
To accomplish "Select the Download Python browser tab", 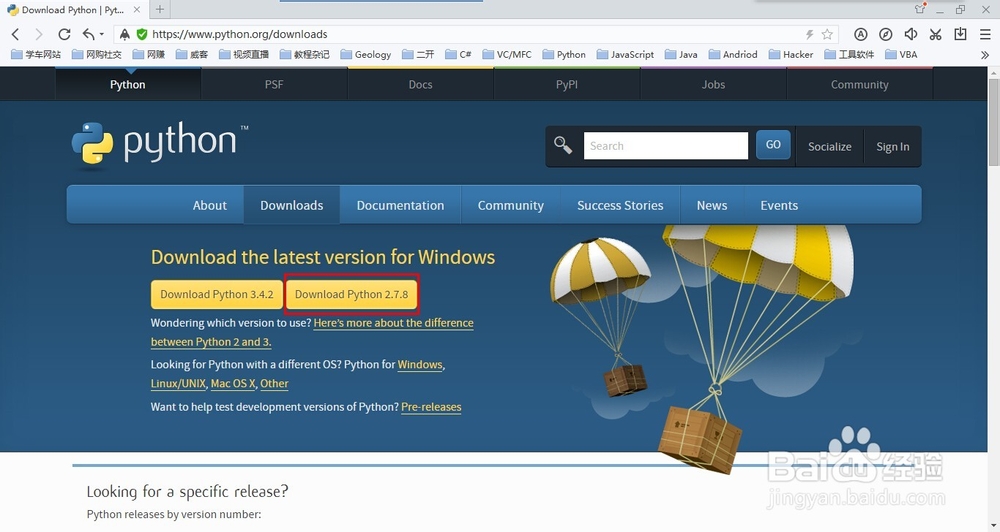I will (73, 10).
